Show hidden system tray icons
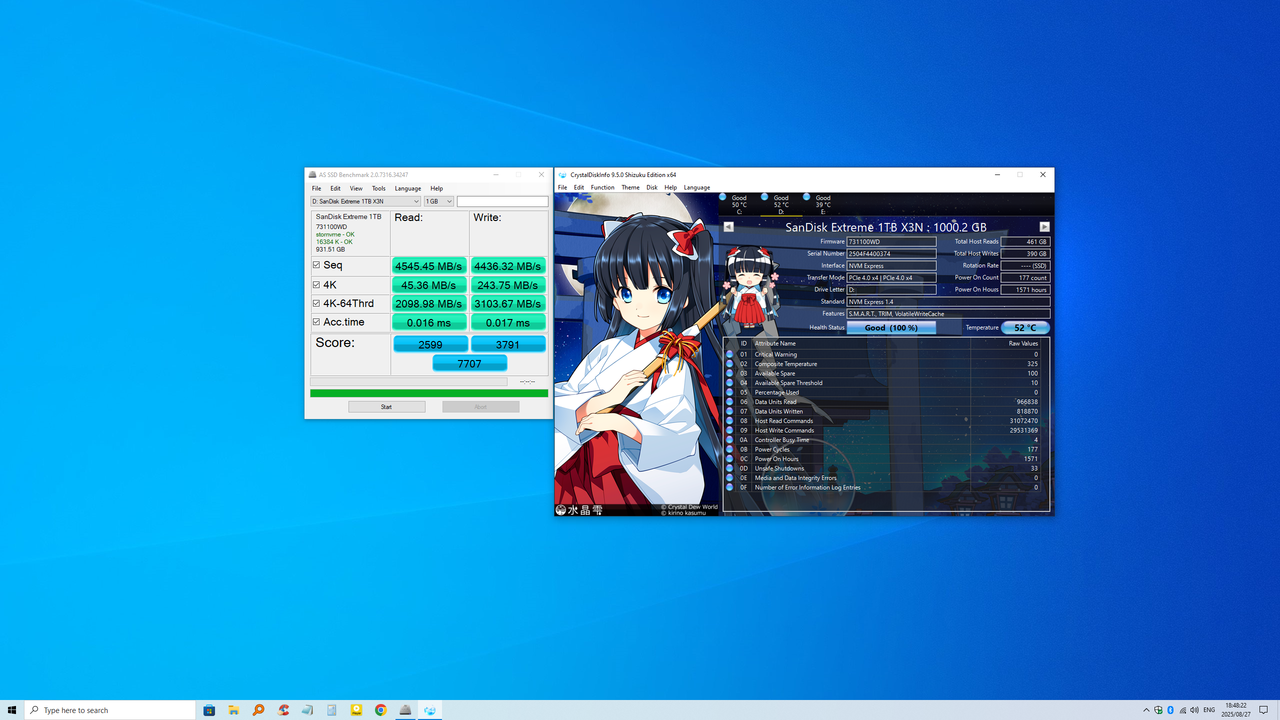Image resolution: width=1280 pixels, height=720 pixels. point(1146,710)
